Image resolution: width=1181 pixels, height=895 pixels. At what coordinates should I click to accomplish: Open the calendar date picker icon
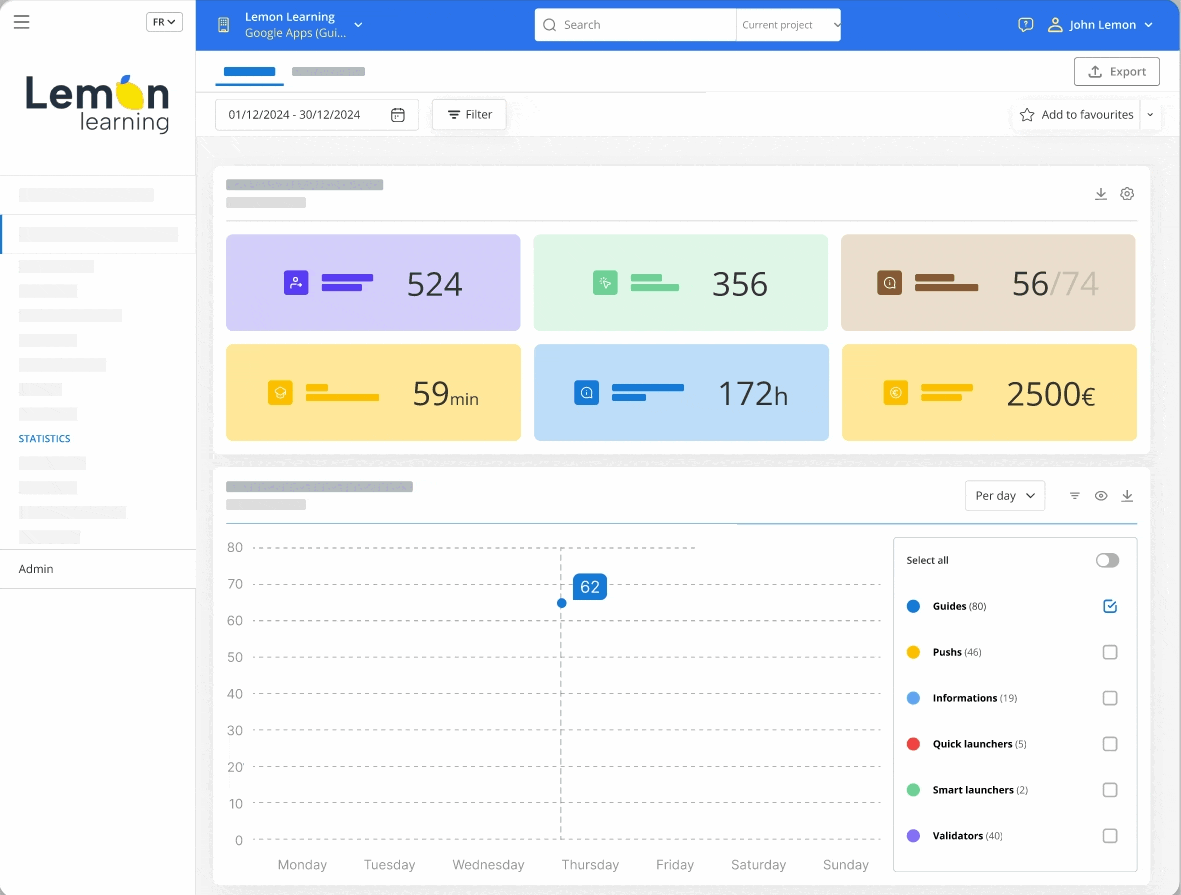tap(398, 115)
